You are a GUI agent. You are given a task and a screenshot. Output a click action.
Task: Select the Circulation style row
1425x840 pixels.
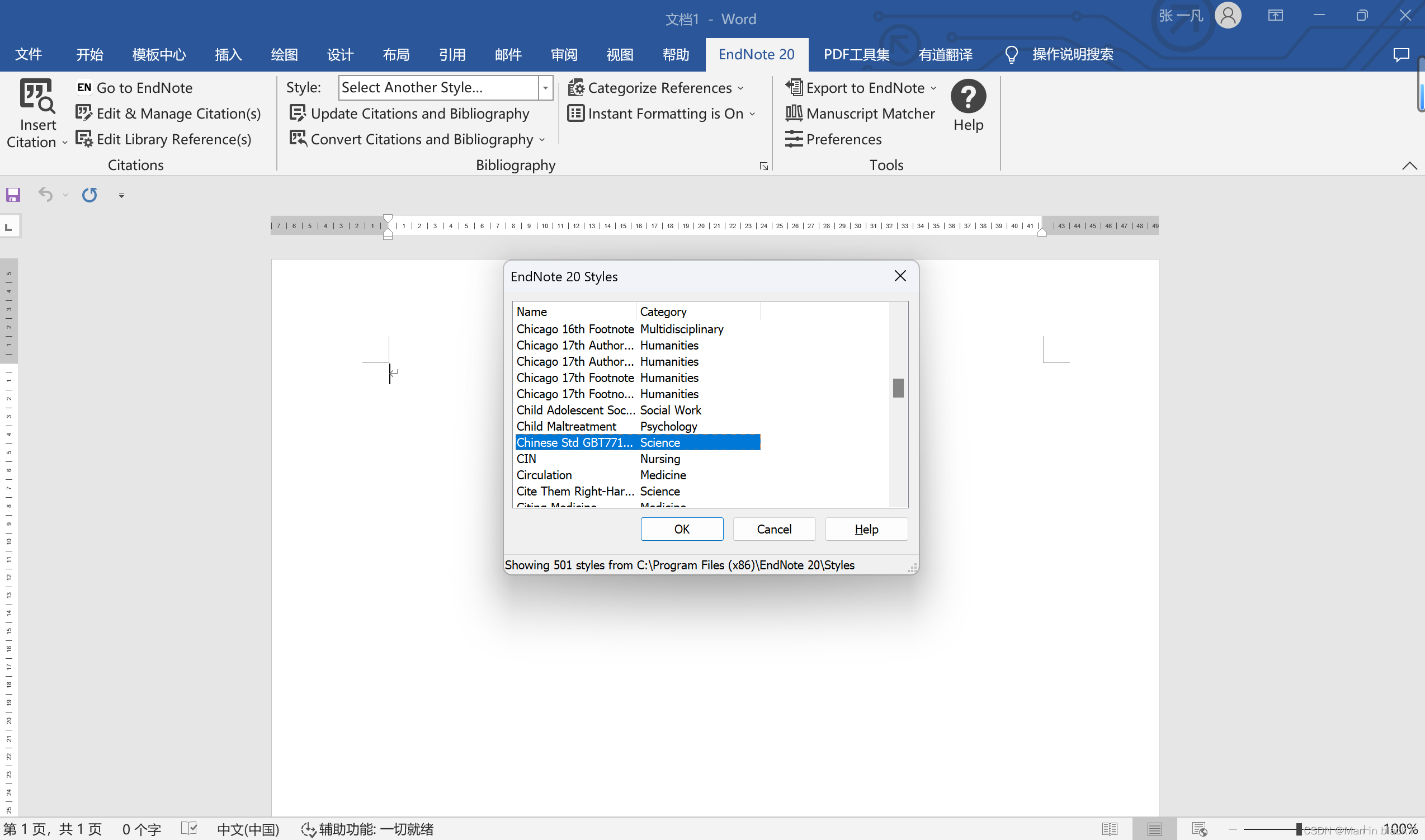637,475
